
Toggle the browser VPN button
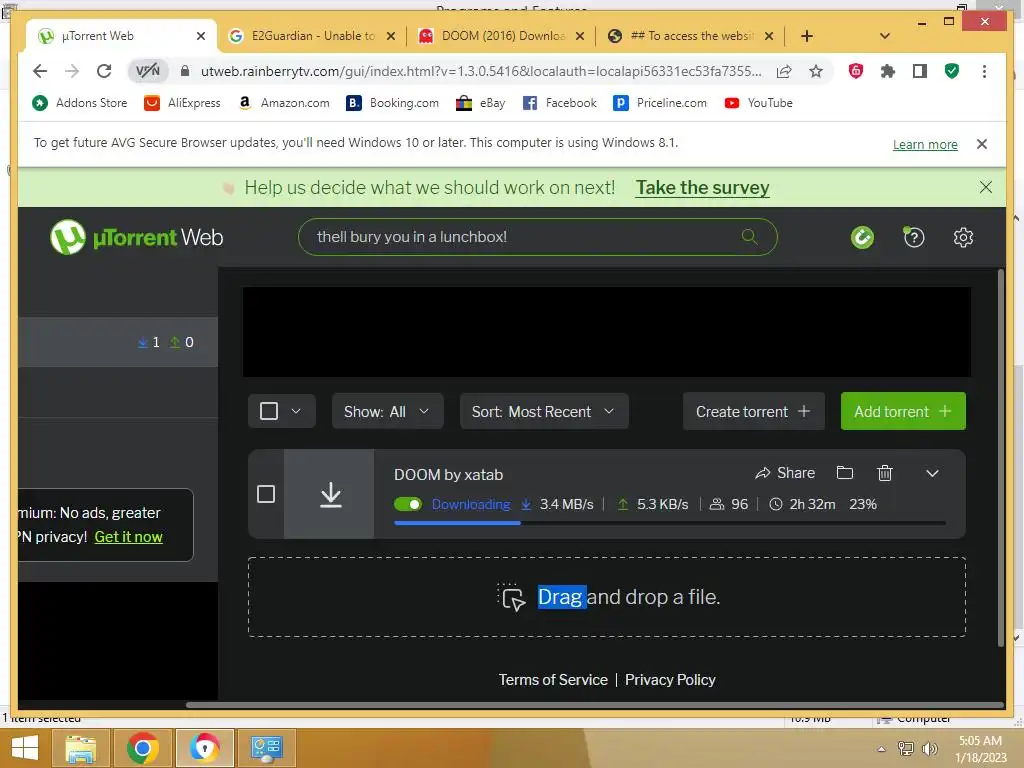(x=148, y=71)
